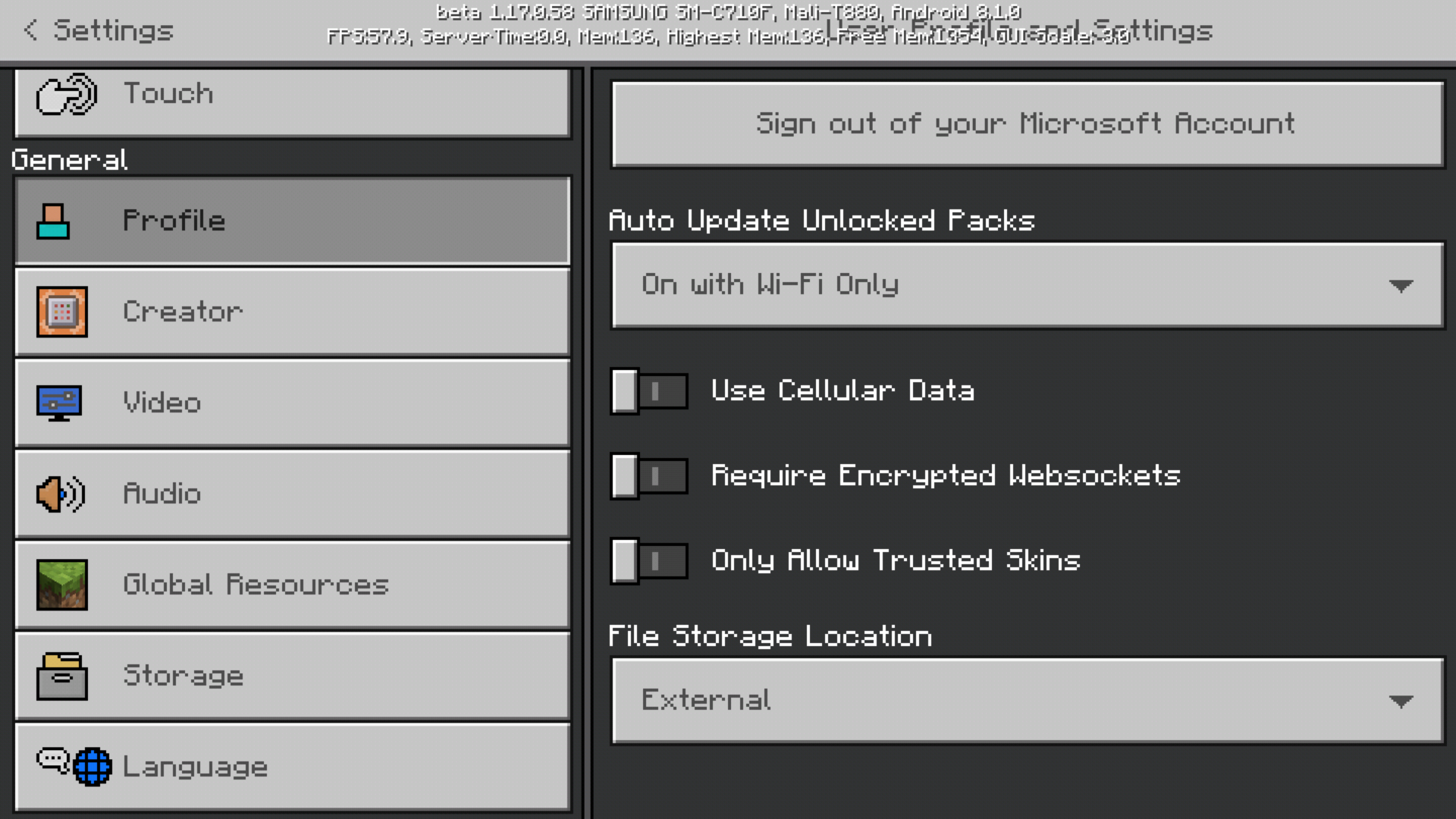Click the Video monitor icon
Image resolution: width=1456 pixels, height=819 pixels.
tap(59, 403)
